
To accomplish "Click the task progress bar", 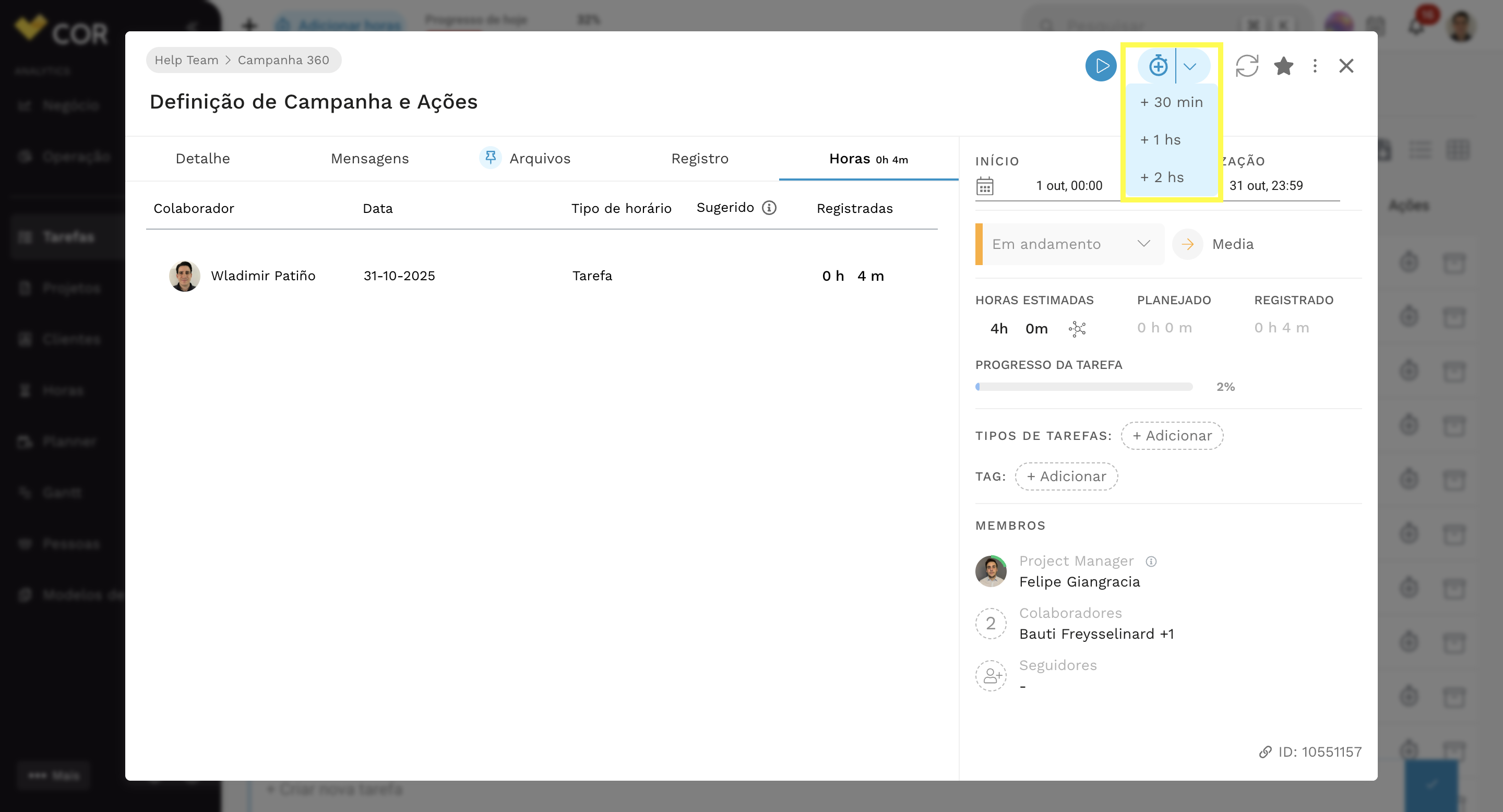I will tap(1083, 387).
